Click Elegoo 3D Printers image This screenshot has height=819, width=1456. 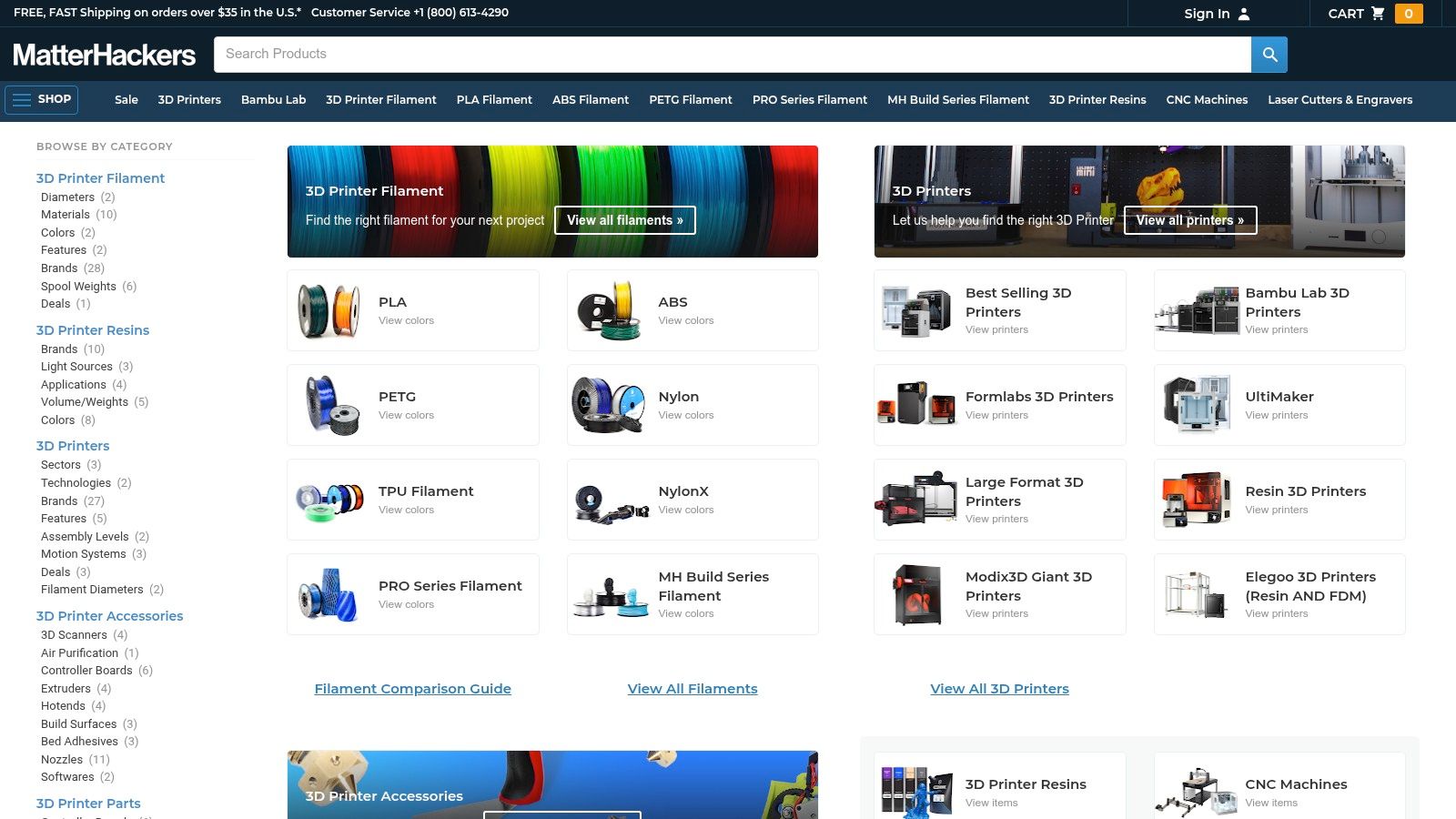1197,594
